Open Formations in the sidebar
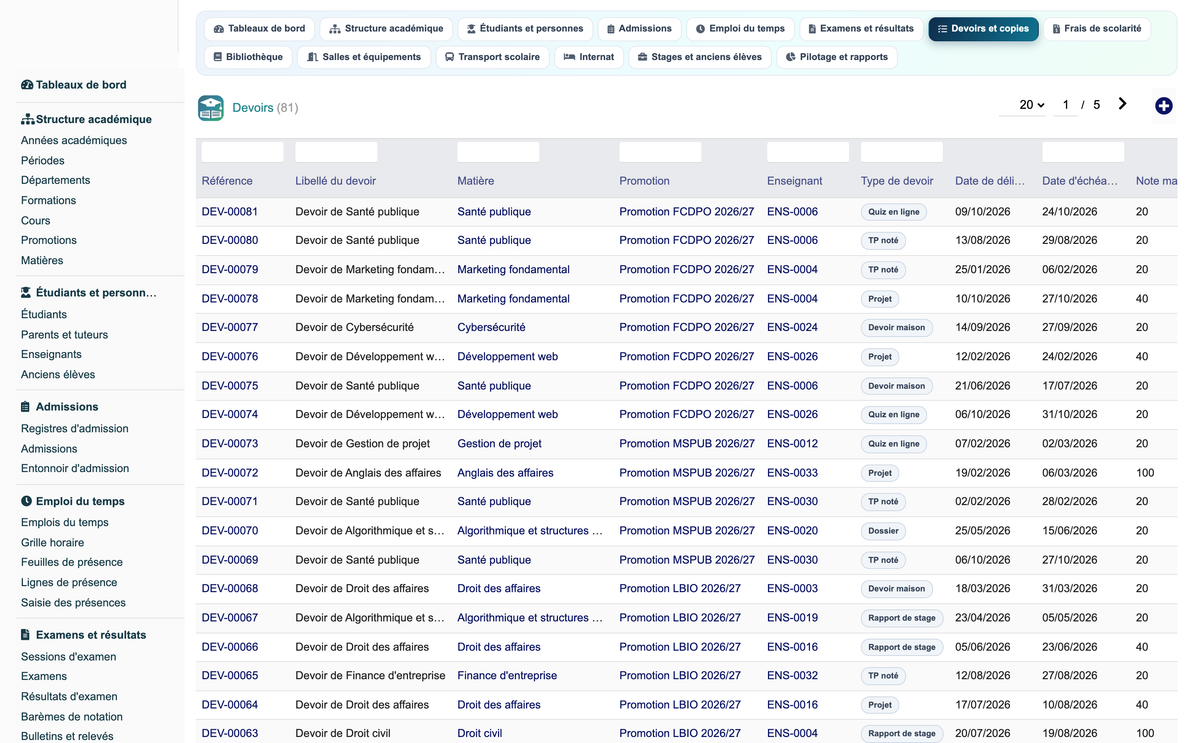This screenshot has height=743, width=1200. 49,201
